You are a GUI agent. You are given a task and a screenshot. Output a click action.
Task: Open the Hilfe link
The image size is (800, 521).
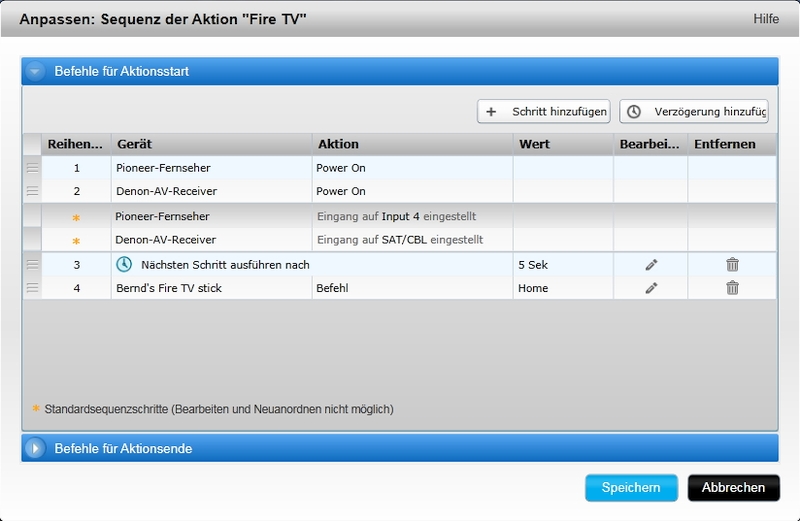click(x=766, y=19)
